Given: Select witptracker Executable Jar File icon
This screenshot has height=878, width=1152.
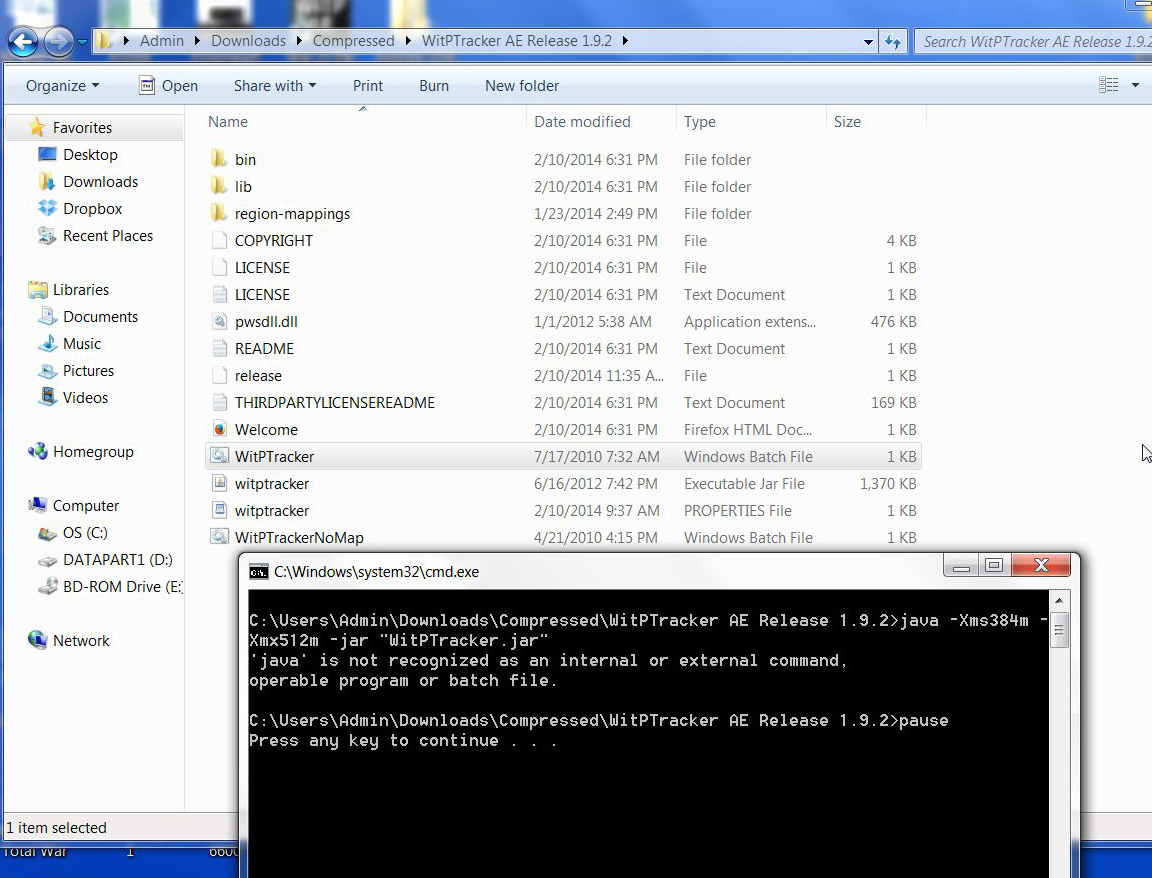Looking at the screenshot, I should pyautogui.click(x=218, y=483).
